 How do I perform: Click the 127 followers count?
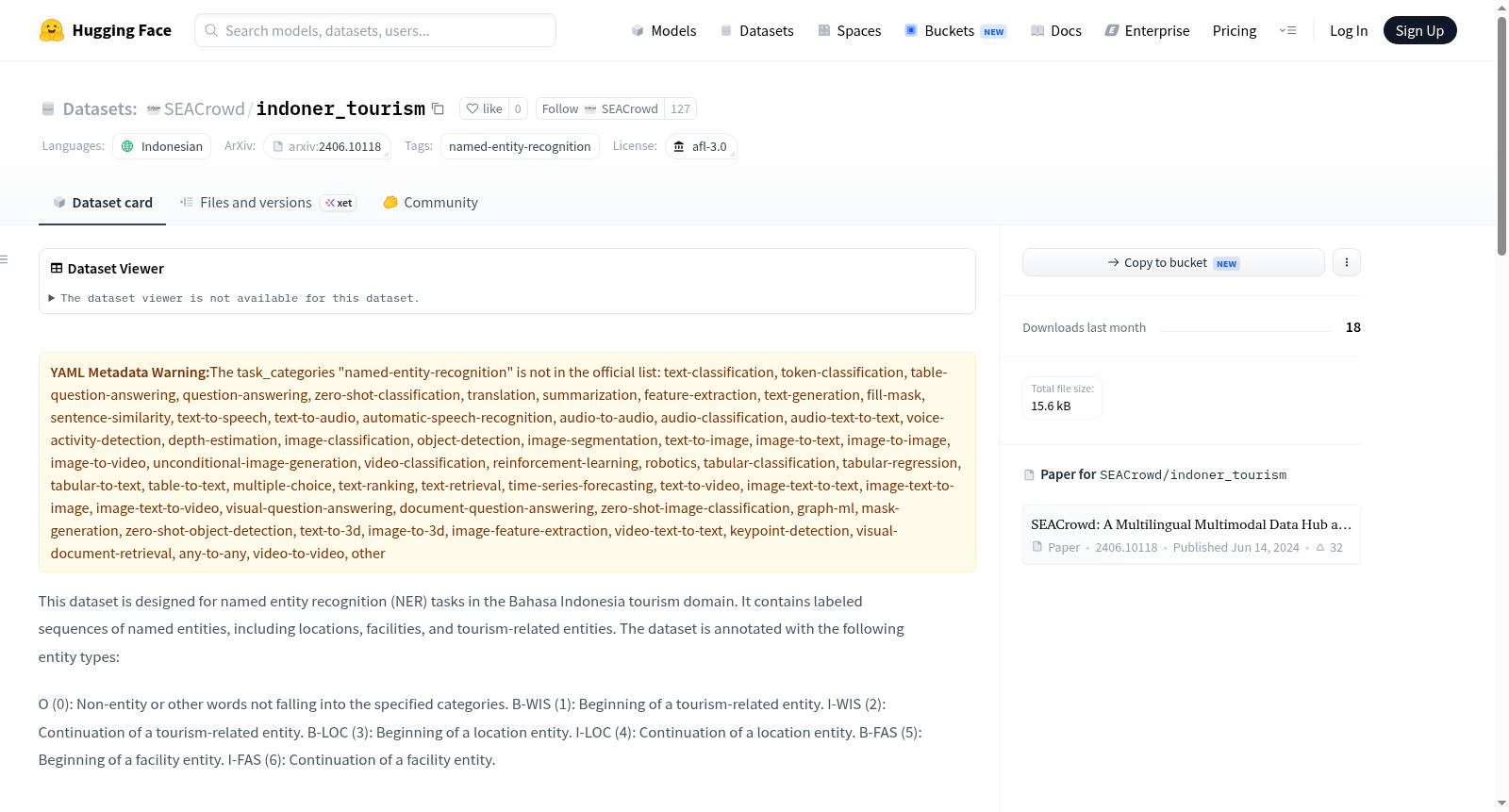(x=680, y=108)
